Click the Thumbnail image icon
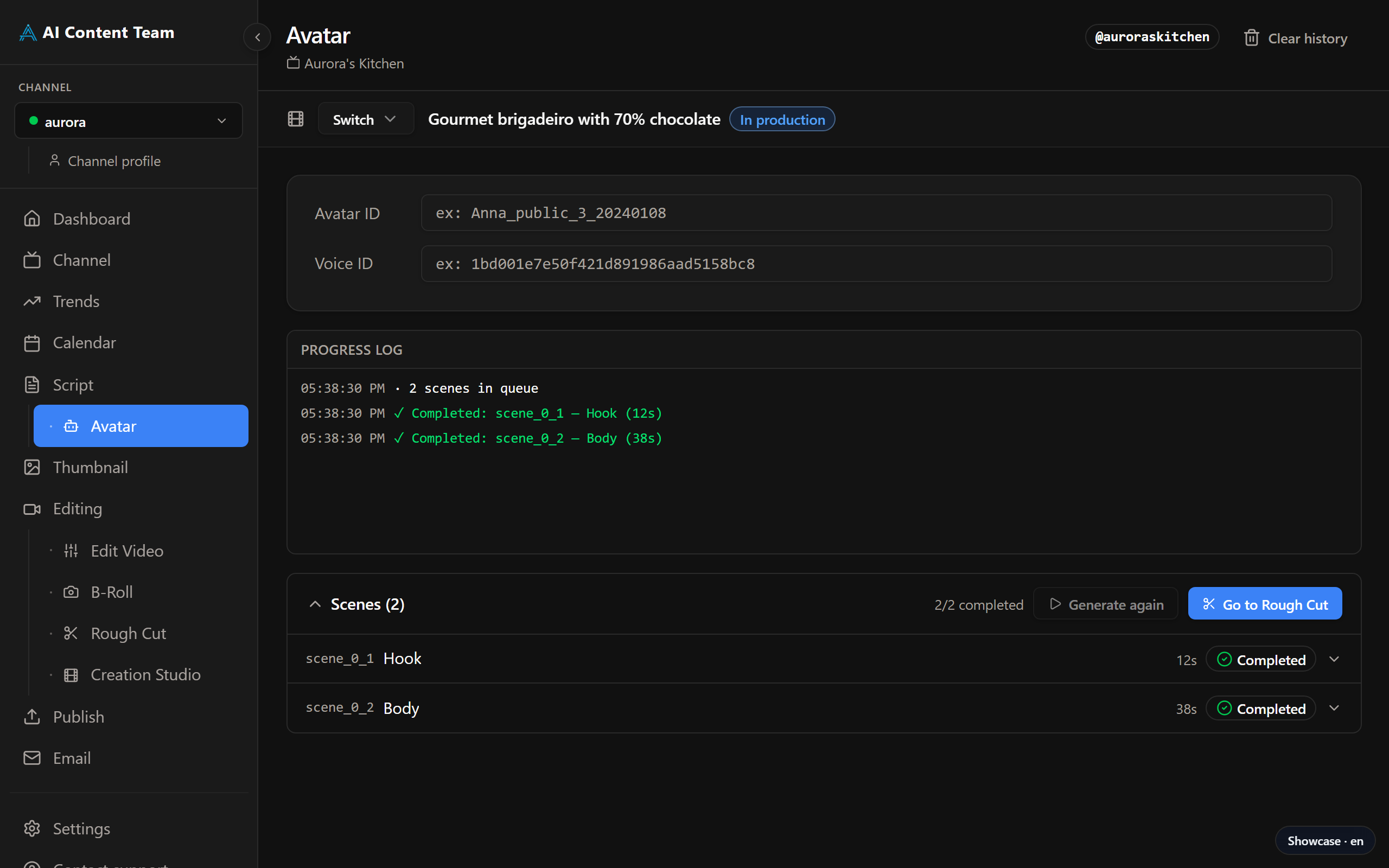 coord(32,467)
